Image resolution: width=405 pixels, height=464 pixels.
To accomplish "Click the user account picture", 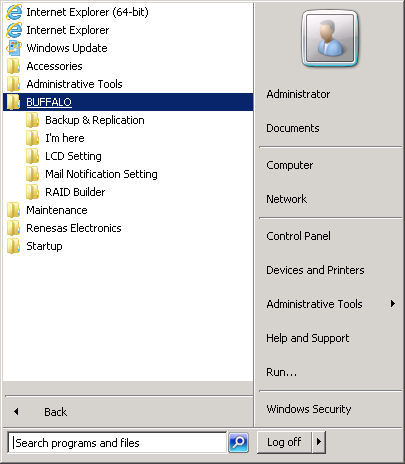I will tap(329, 38).
